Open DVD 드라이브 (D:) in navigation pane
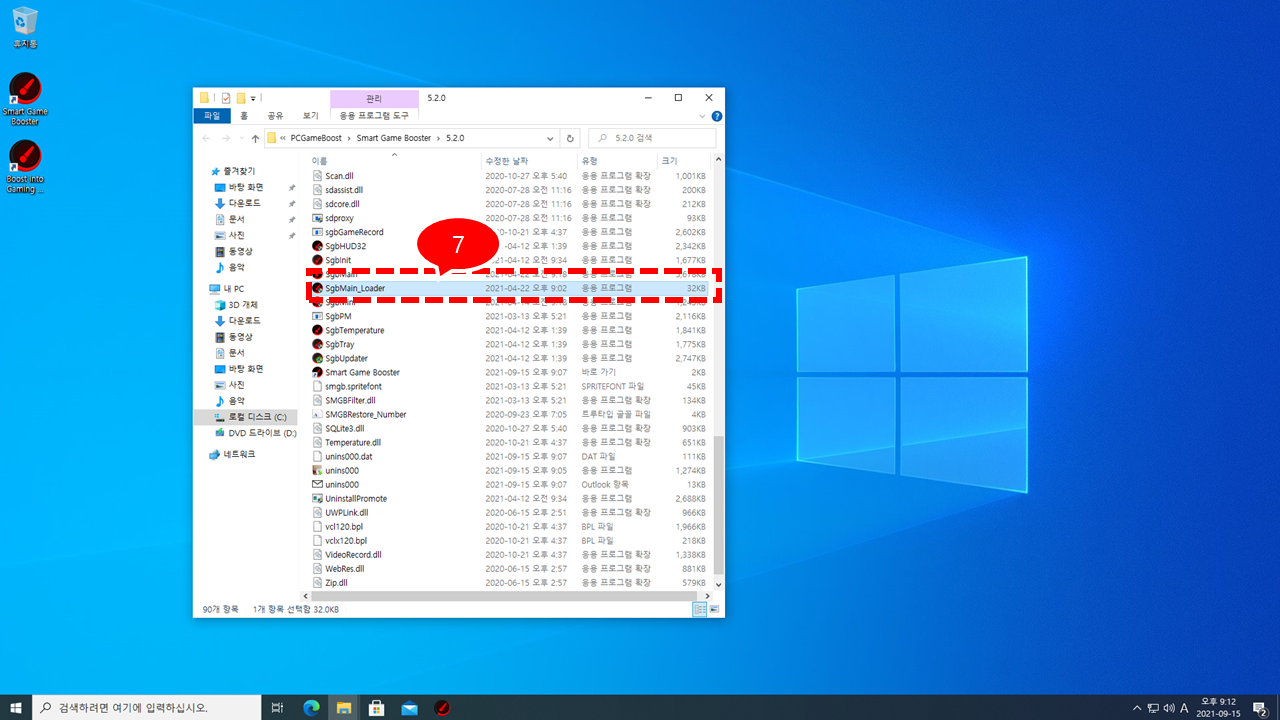Image resolution: width=1280 pixels, height=720 pixels. click(x=255, y=433)
